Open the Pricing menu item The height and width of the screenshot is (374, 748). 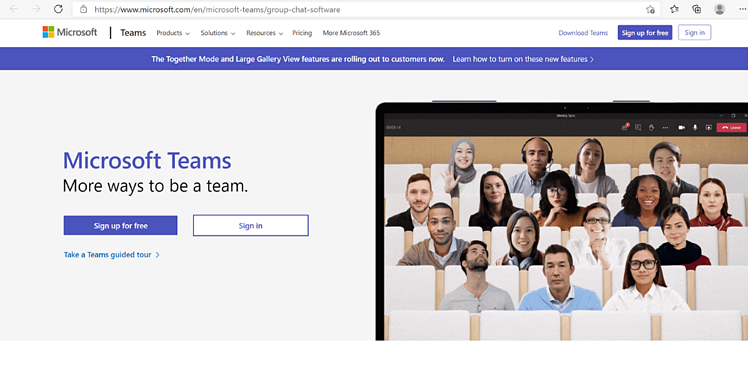pos(302,33)
